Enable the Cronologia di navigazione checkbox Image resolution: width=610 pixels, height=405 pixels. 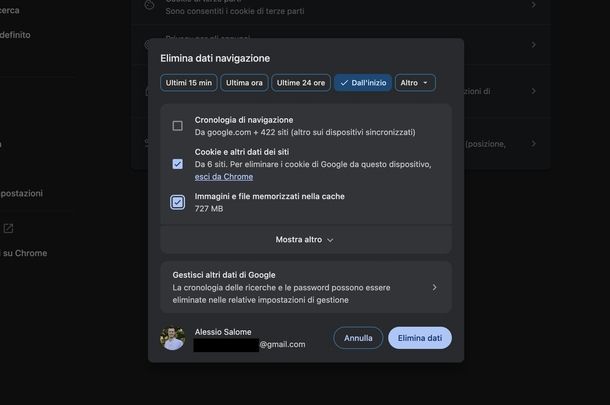(x=177, y=126)
